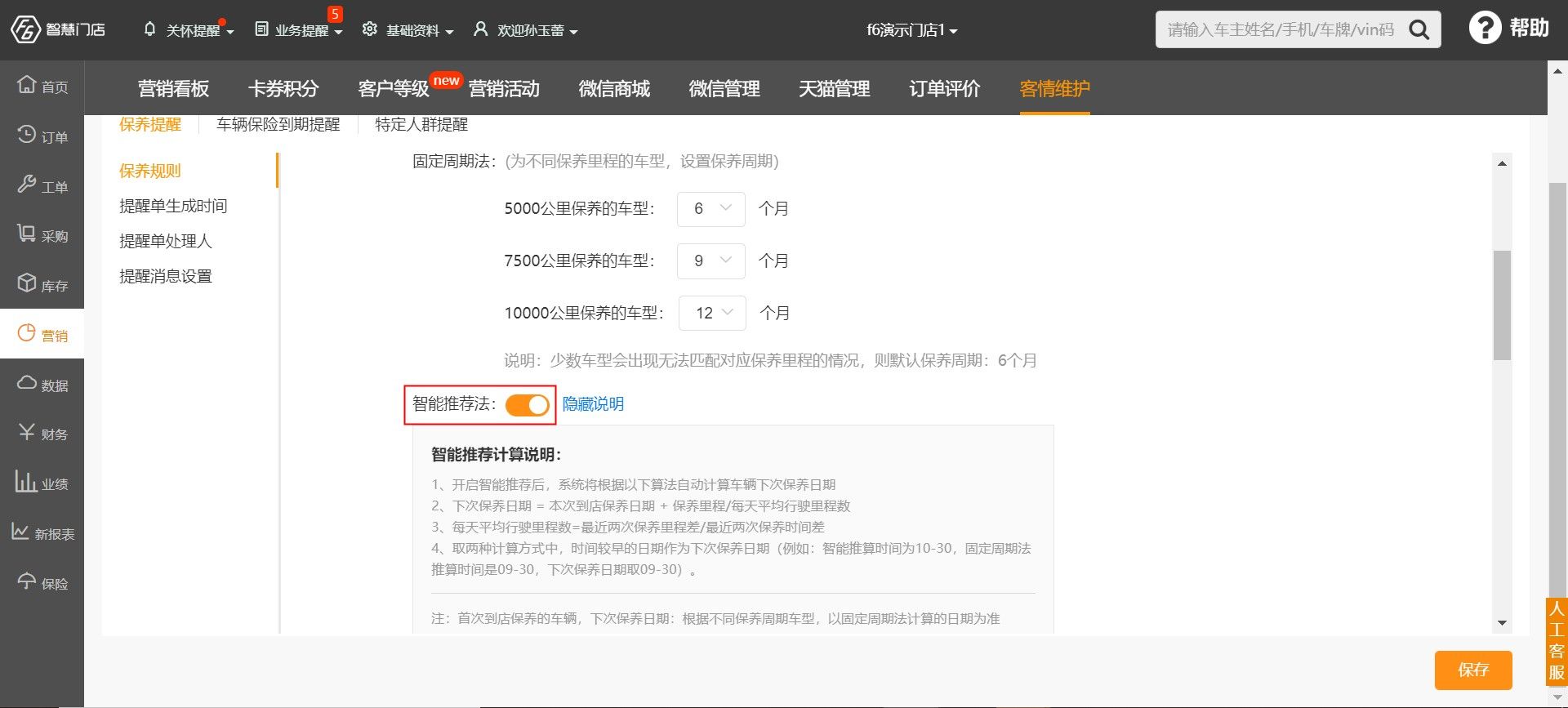Switch to the 卡券积分 tab

(x=283, y=88)
